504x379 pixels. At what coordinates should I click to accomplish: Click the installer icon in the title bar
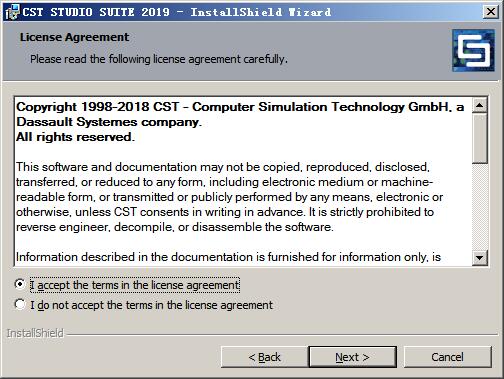[12, 12]
